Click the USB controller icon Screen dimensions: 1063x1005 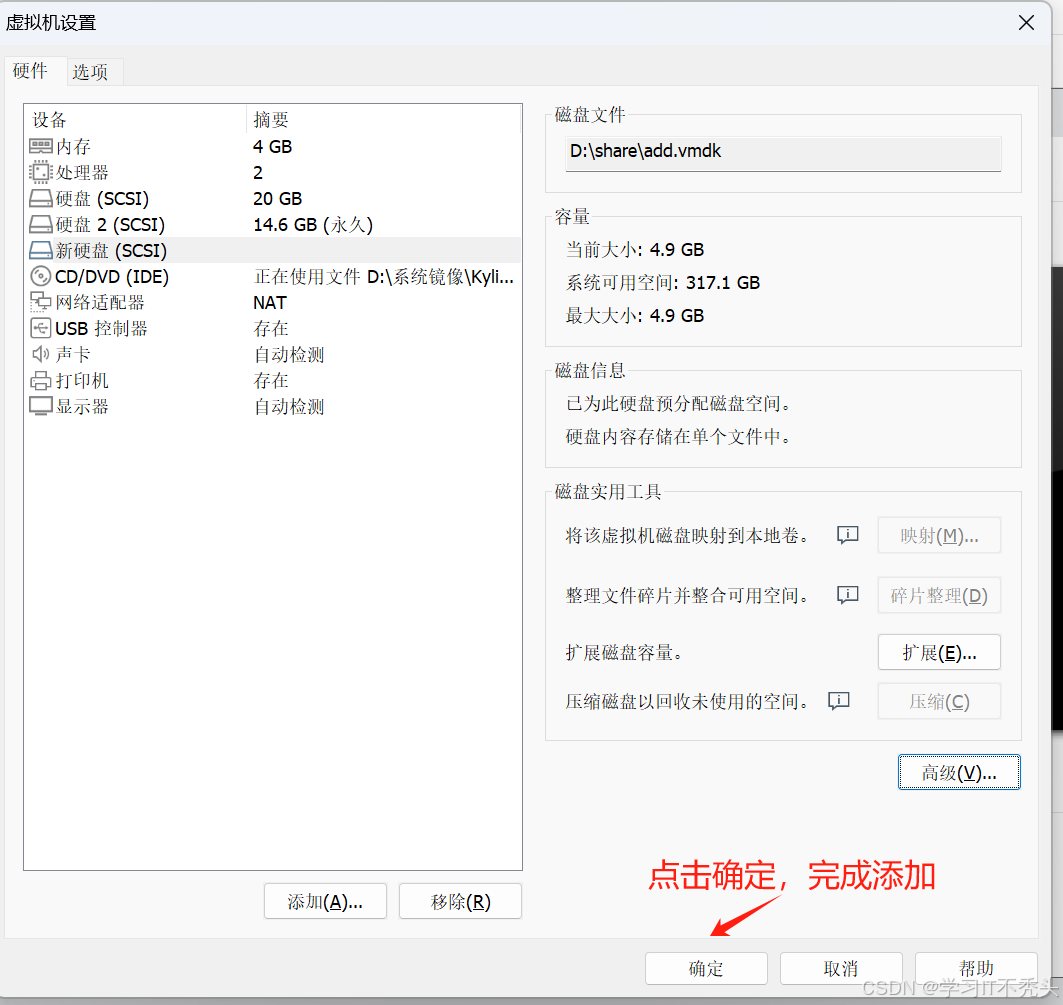[41, 329]
